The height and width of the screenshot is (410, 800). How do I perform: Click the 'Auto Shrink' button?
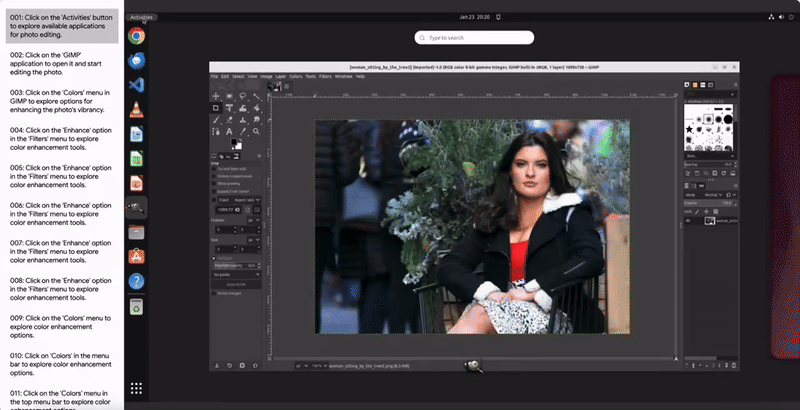point(236,285)
